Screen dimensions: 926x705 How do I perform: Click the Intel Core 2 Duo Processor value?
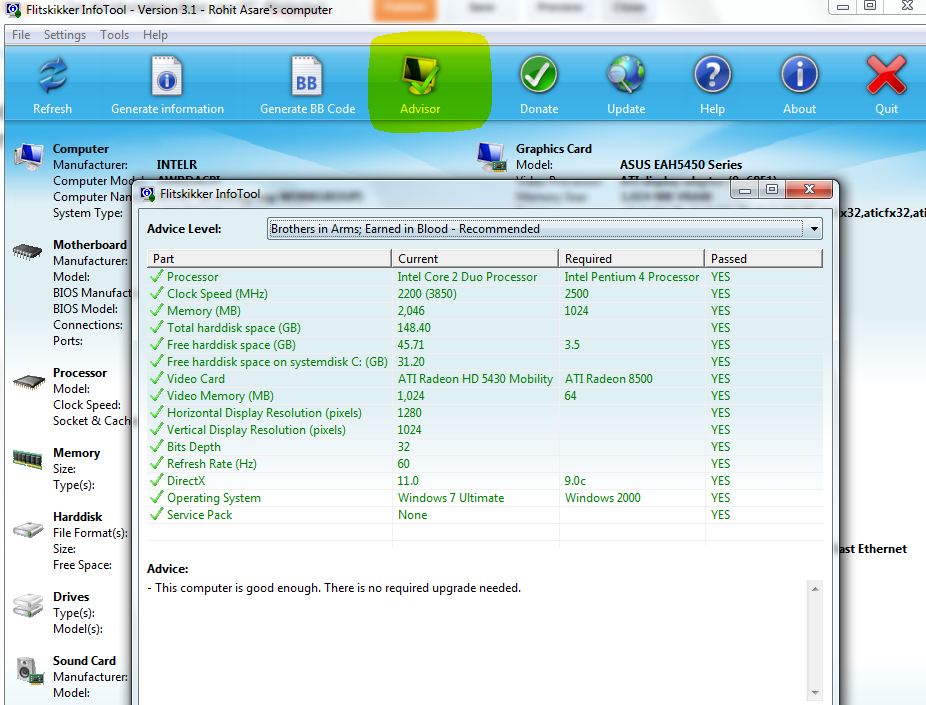pos(467,276)
